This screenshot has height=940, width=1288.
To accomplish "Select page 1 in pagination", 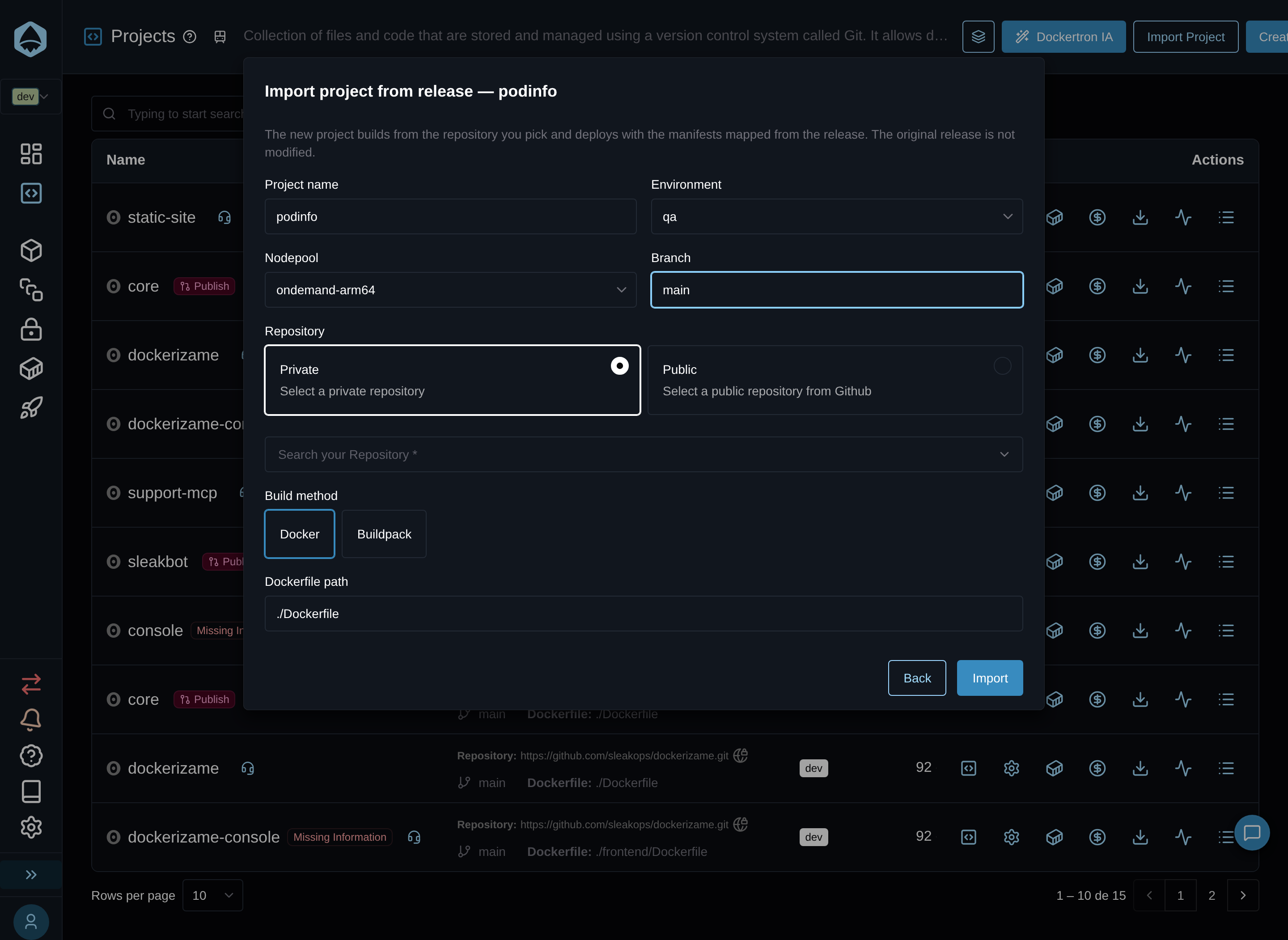I will tap(1180, 895).
